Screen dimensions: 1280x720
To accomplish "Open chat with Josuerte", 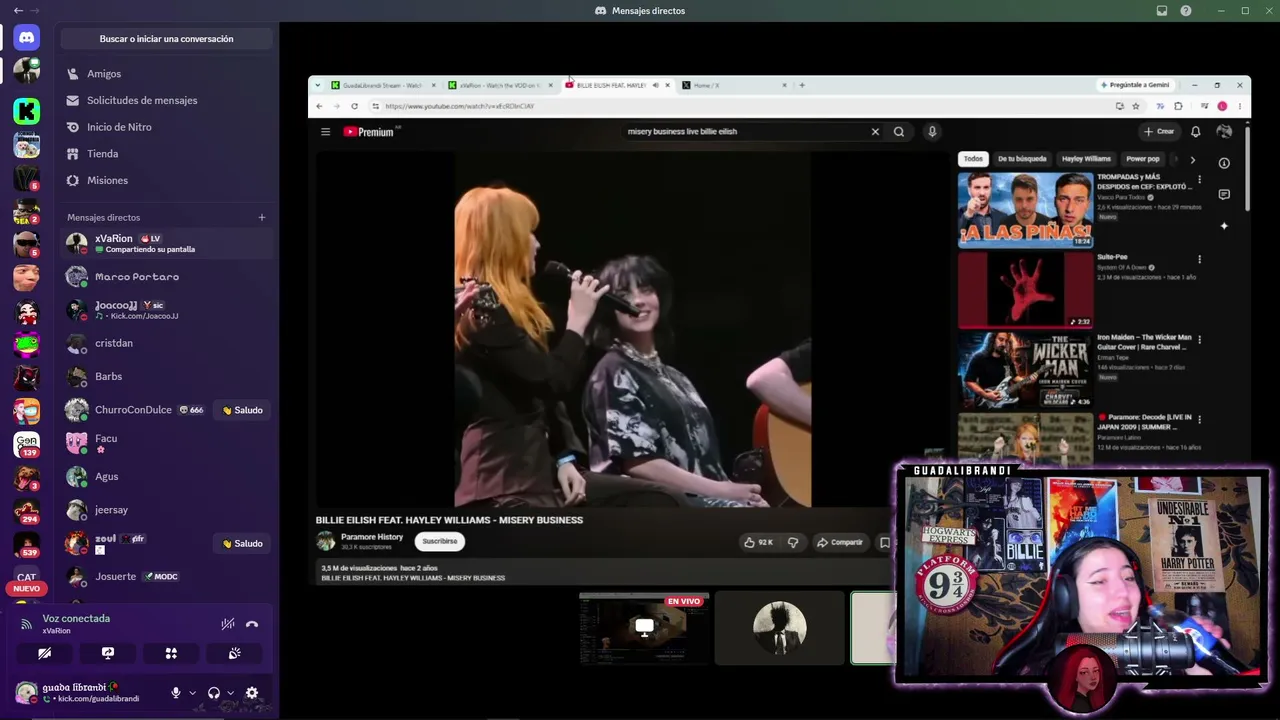I will click(x=166, y=577).
